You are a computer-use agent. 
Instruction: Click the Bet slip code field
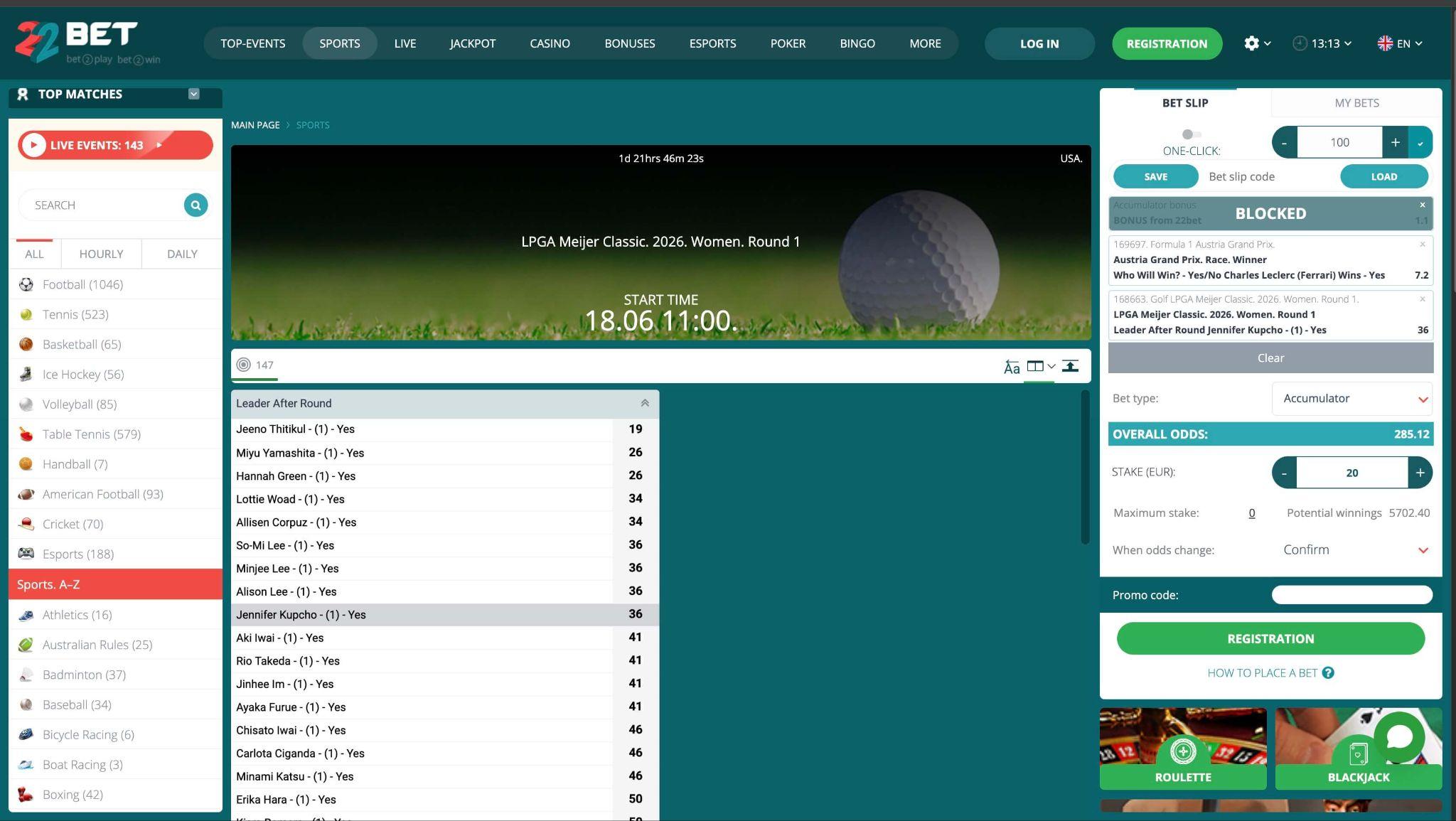[1269, 176]
